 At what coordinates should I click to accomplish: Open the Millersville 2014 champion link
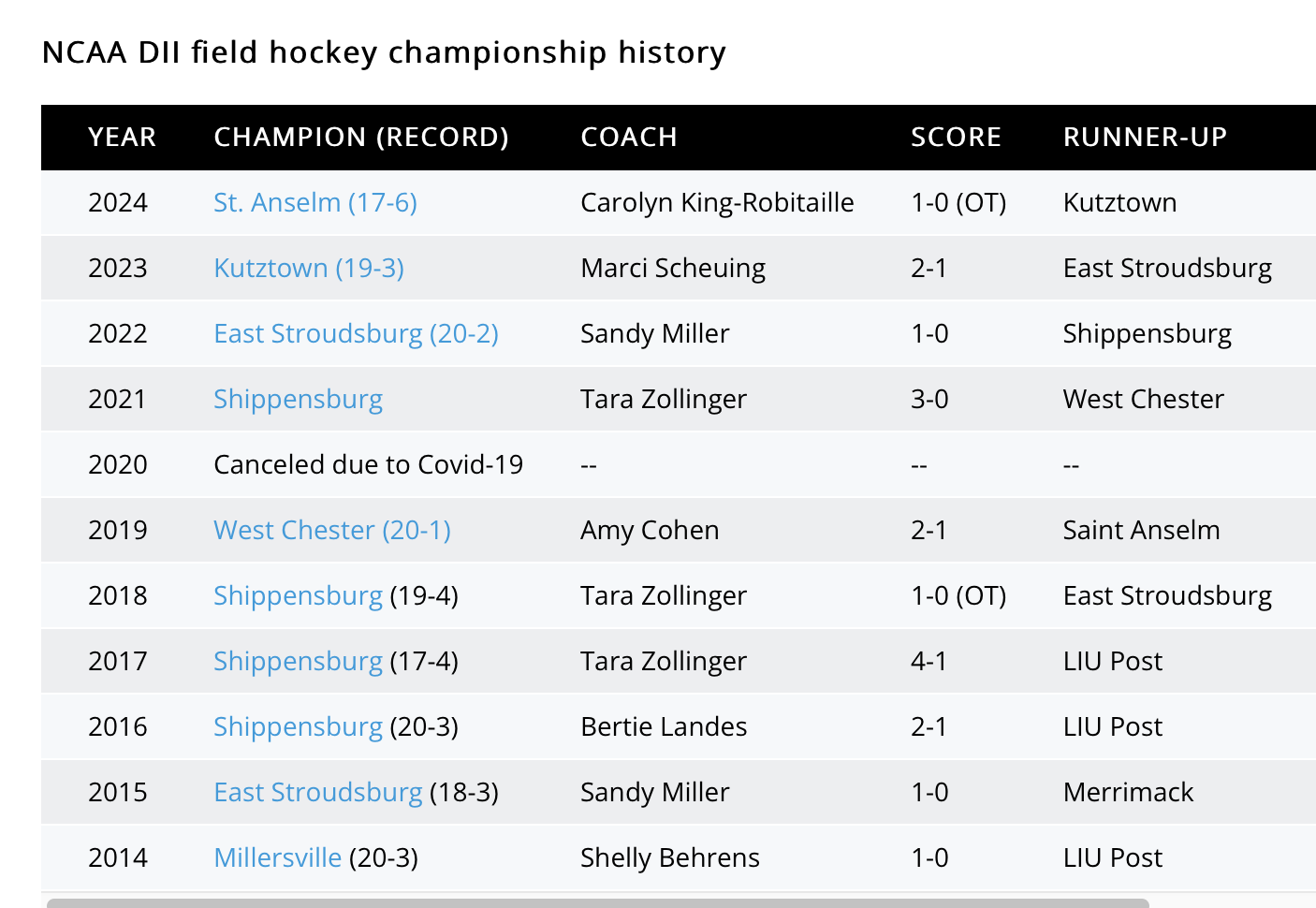coord(277,857)
